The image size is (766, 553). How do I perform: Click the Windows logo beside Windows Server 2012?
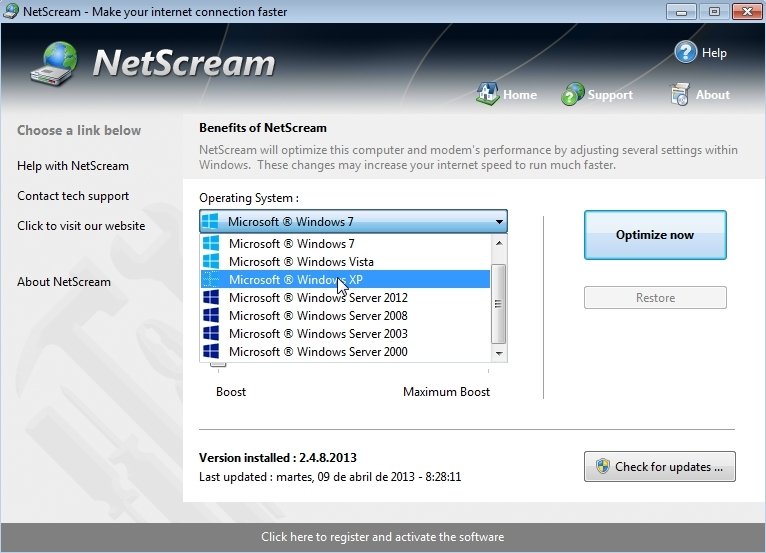[x=211, y=298]
